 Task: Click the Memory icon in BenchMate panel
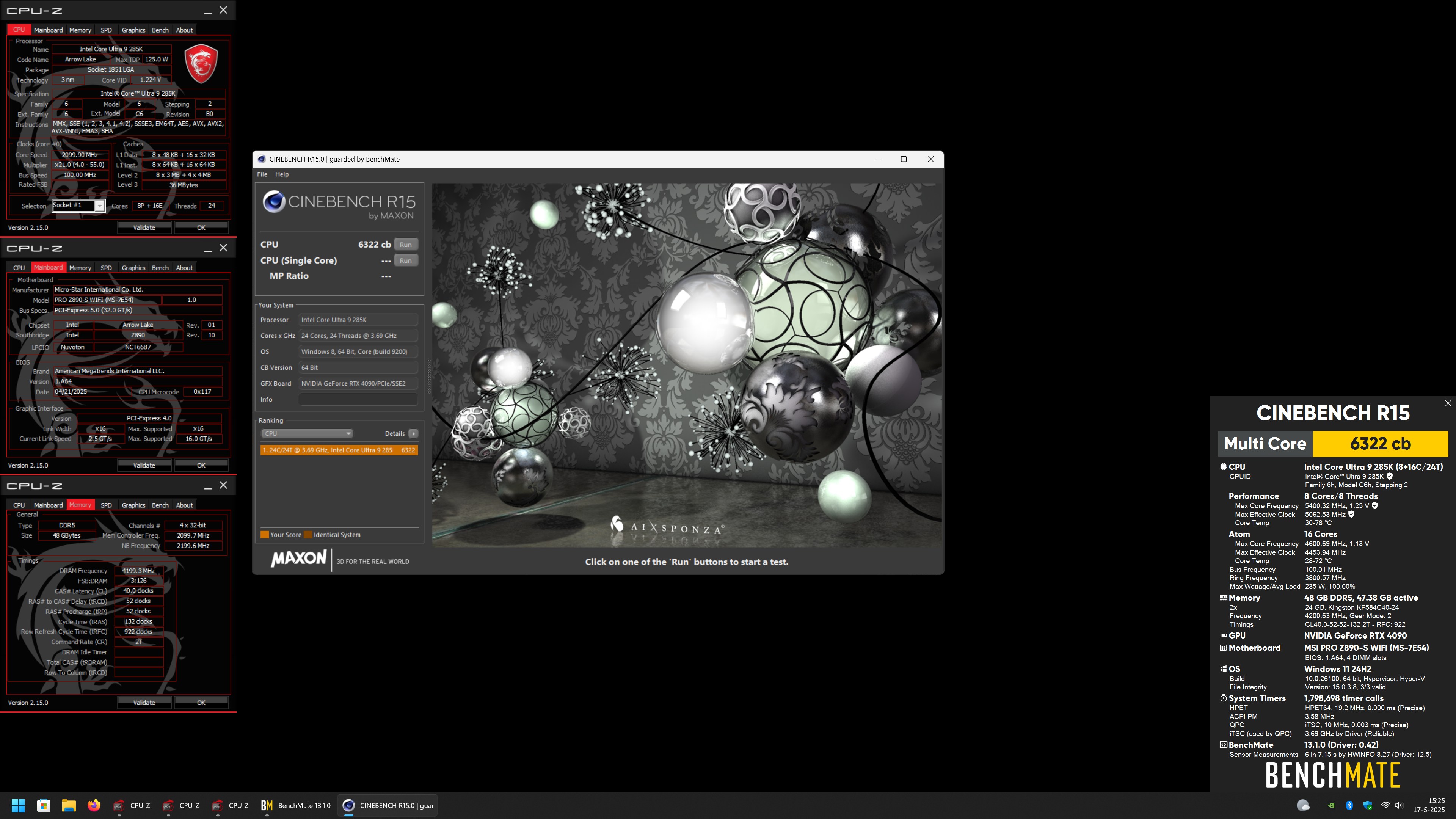(x=1223, y=598)
